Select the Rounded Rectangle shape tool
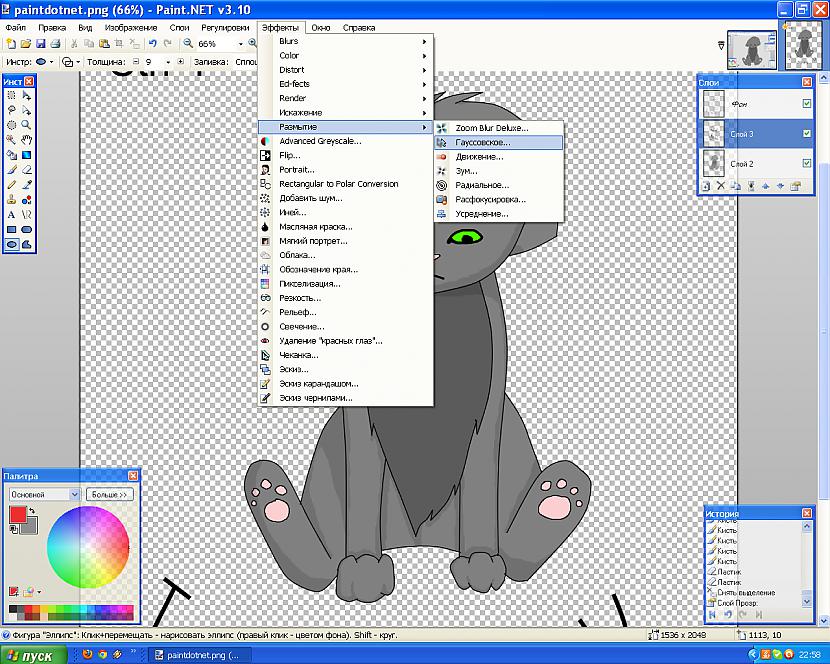 pos(26,229)
